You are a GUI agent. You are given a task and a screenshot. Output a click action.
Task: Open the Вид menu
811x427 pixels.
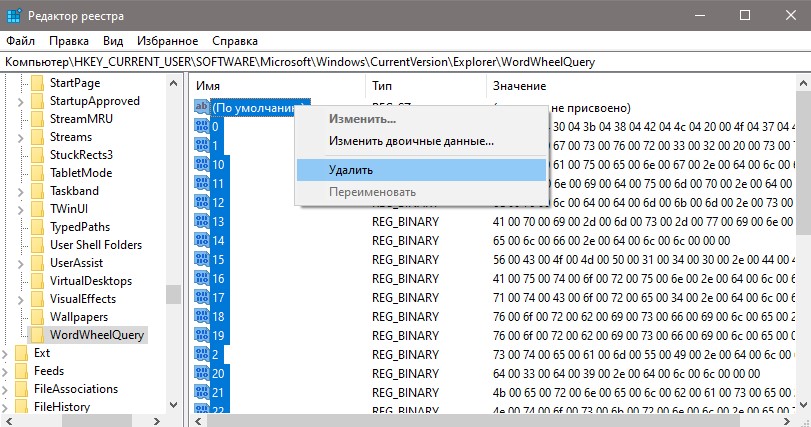113,41
